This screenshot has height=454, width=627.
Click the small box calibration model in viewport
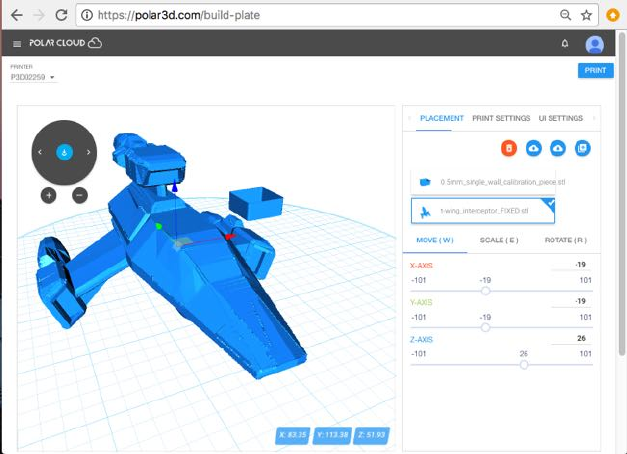(x=256, y=203)
